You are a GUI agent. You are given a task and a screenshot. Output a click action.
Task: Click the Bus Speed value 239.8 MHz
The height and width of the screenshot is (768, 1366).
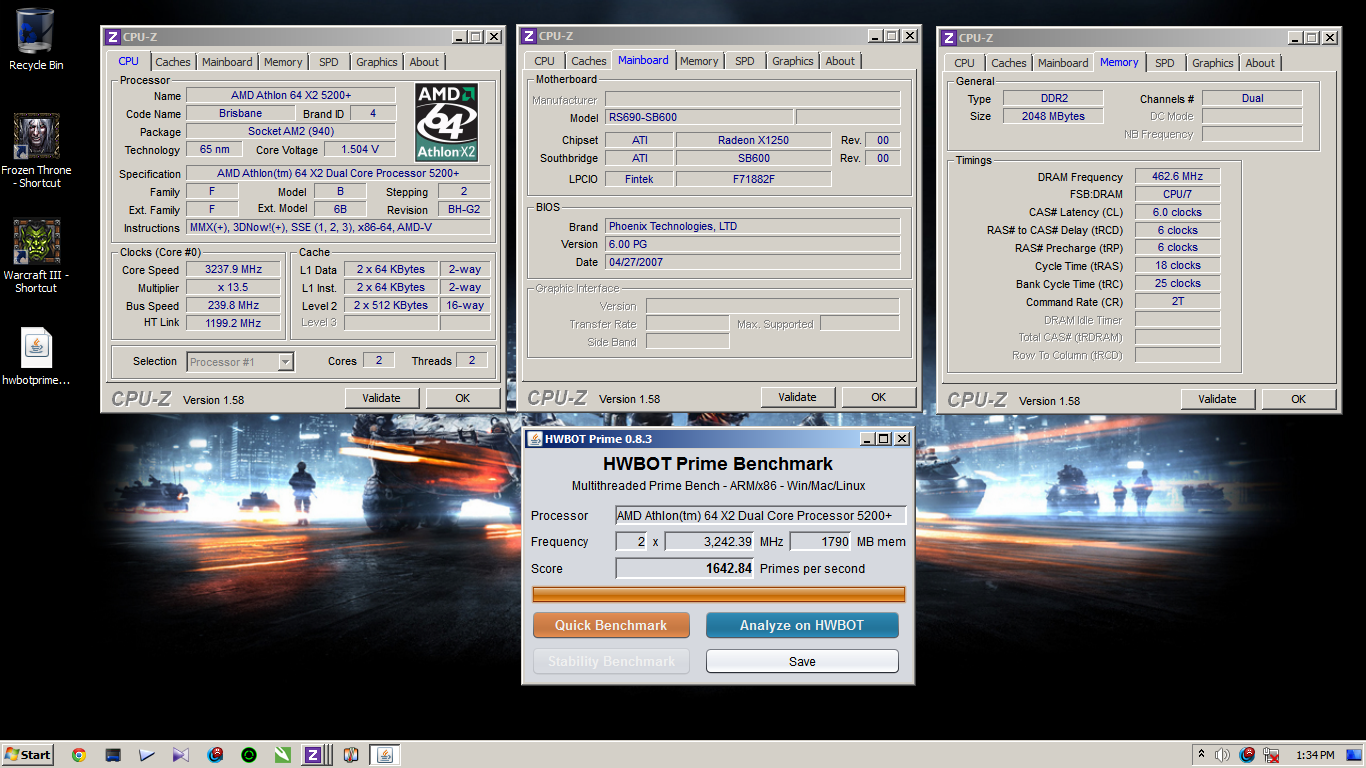click(234, 306)
